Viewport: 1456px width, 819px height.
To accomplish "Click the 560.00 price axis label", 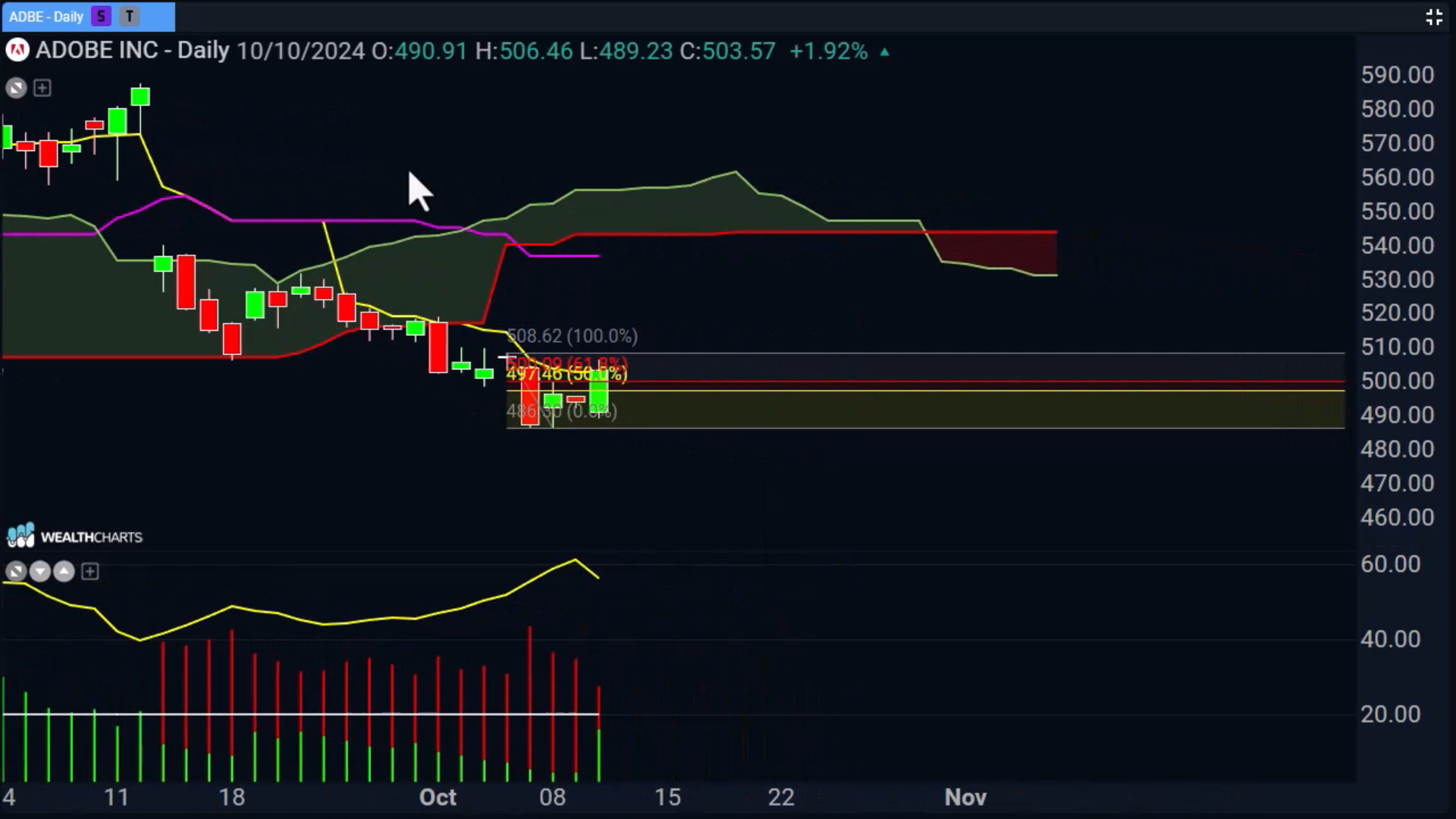I will (1398, 177).
